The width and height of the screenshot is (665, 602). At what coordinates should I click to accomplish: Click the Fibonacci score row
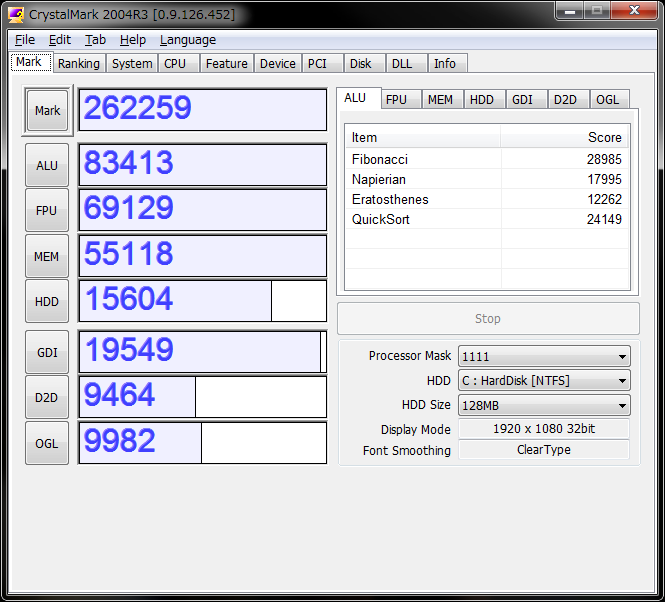click(486, 159)
